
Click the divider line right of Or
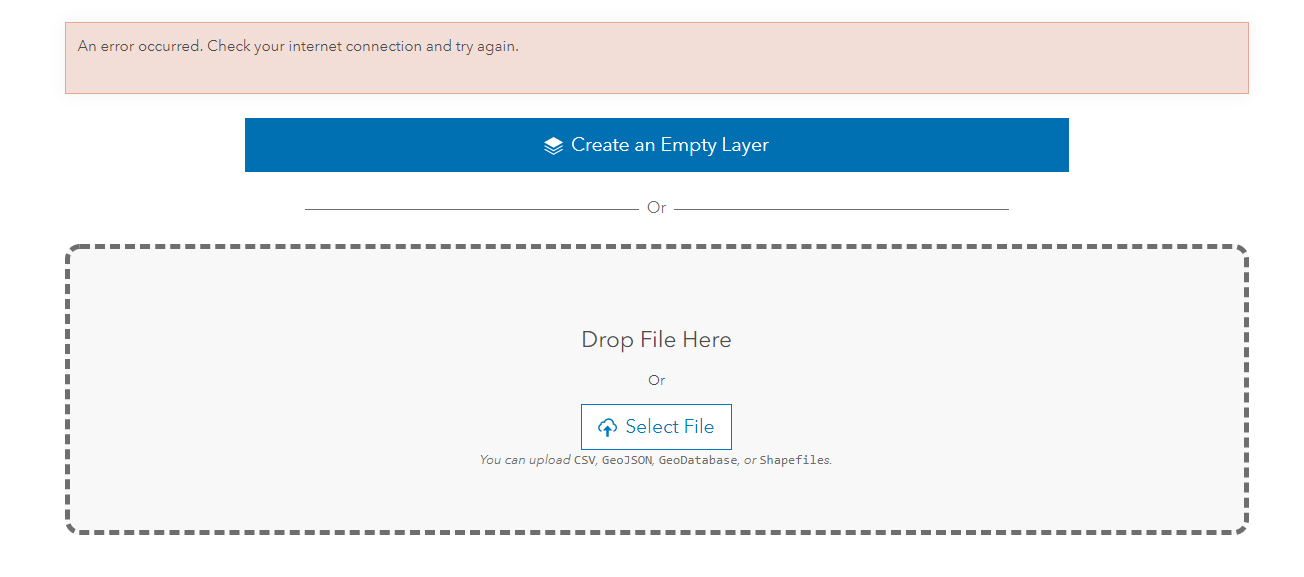[x=840, y=209]
